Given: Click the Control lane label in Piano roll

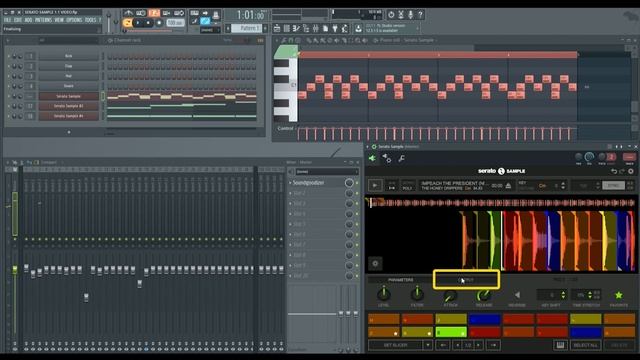Looking at the screenshot, I should pyautogui.click(x=285, y=129).
